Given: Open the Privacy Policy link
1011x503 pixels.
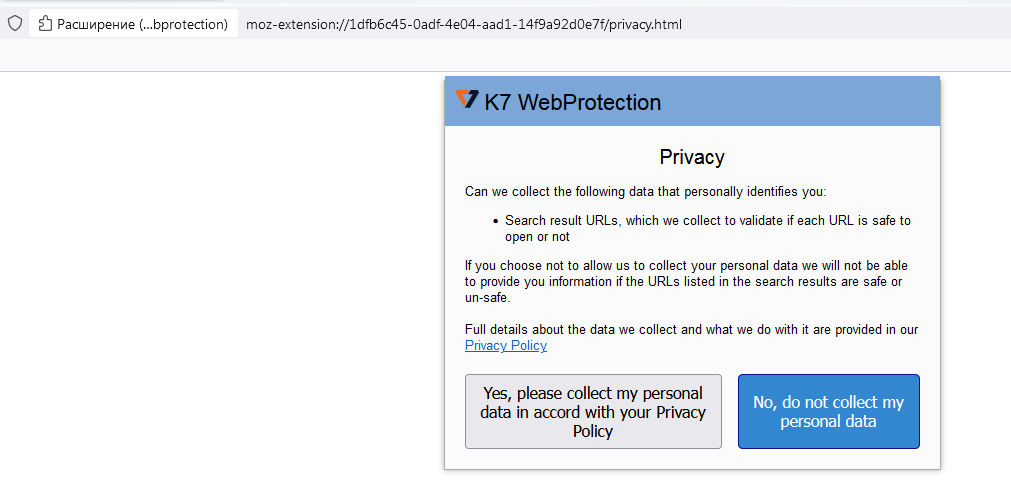Looking at the screenshot, I should pyautogui.click(x=506, y=346).
